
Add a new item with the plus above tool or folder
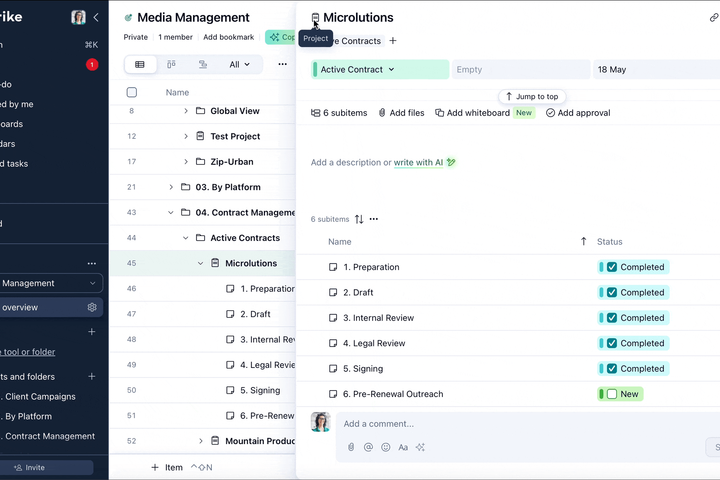pyautogui.click(x=92, y=332)
